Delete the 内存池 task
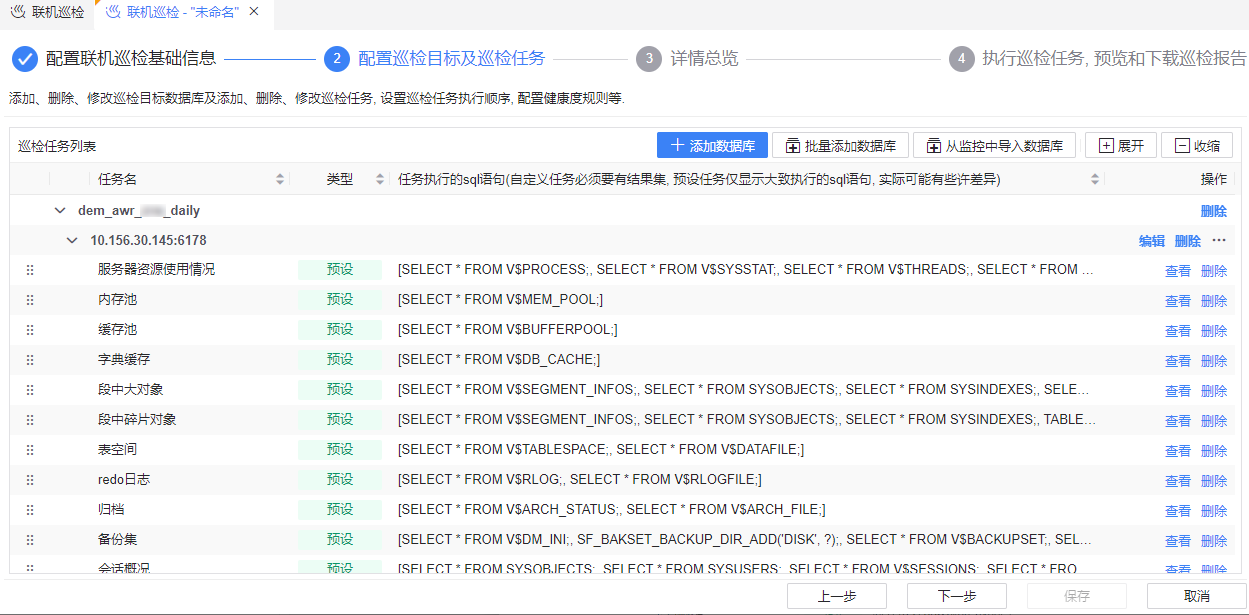The image size is (1249, 615). click(x=1214, y=301)
